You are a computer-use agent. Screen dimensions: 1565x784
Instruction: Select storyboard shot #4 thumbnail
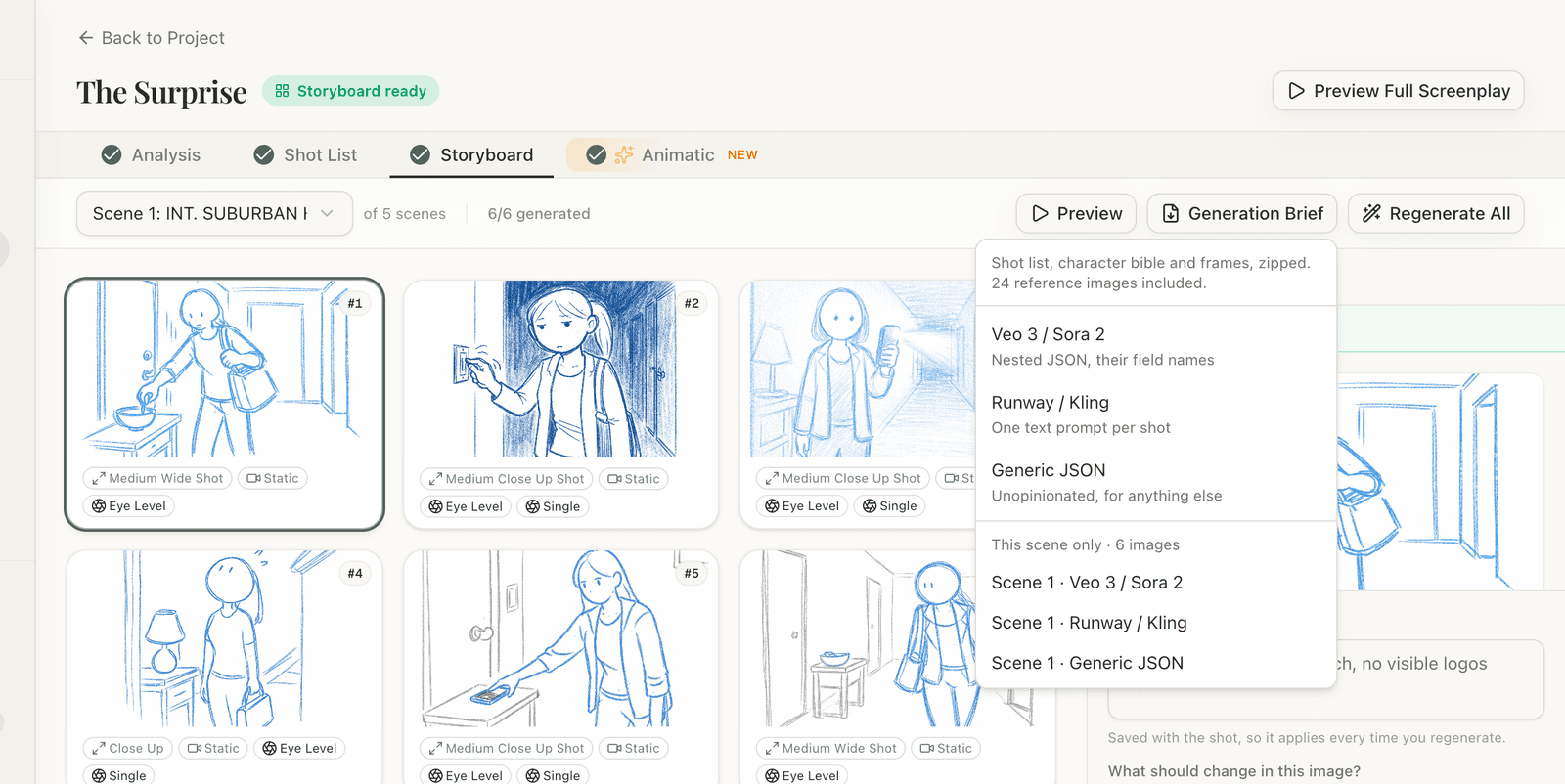(x=224, y=638)
